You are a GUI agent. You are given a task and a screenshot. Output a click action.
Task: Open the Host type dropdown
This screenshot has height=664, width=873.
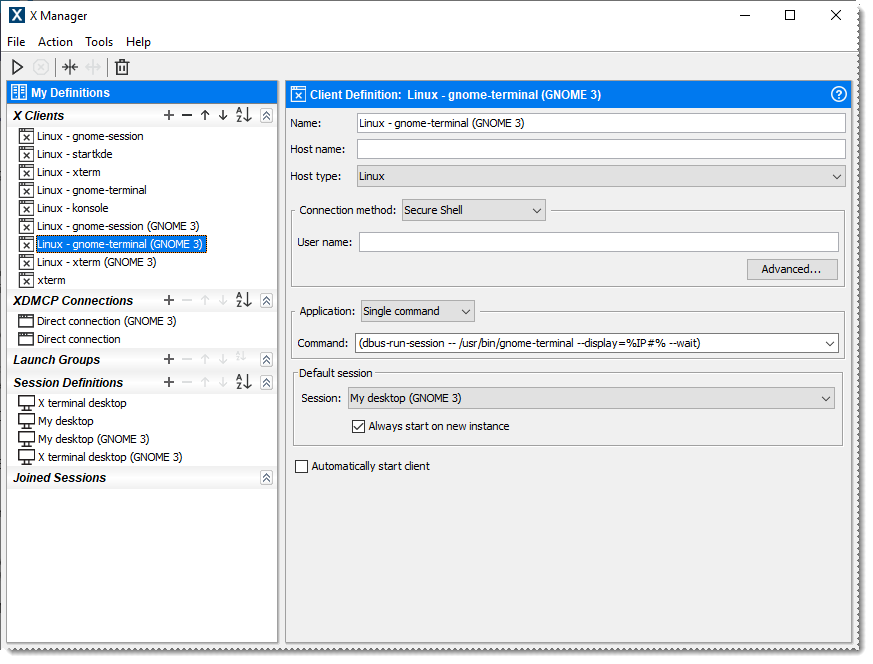click(601, 176)
